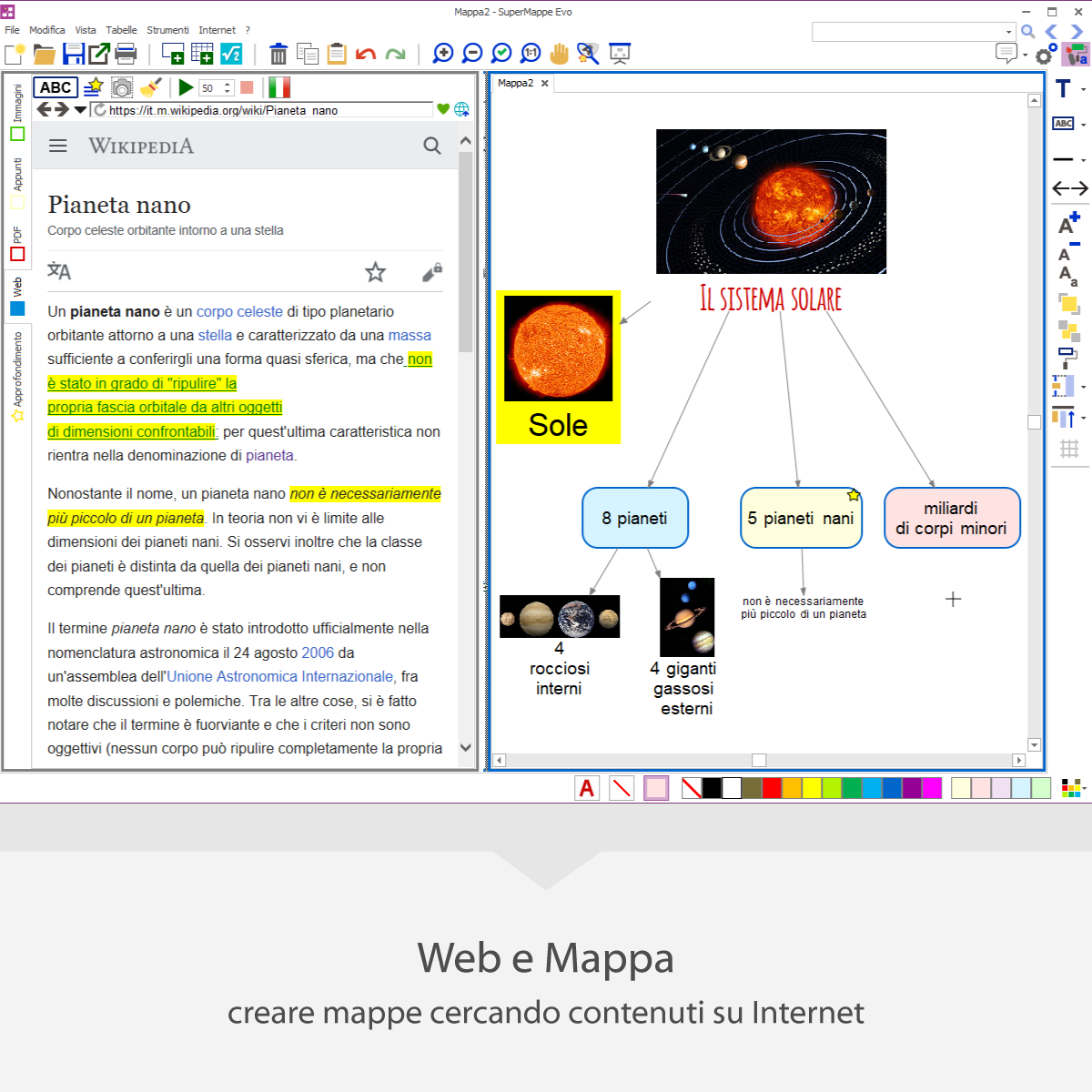Follow the 'massa' Wikipedia link

click(409, 335)
